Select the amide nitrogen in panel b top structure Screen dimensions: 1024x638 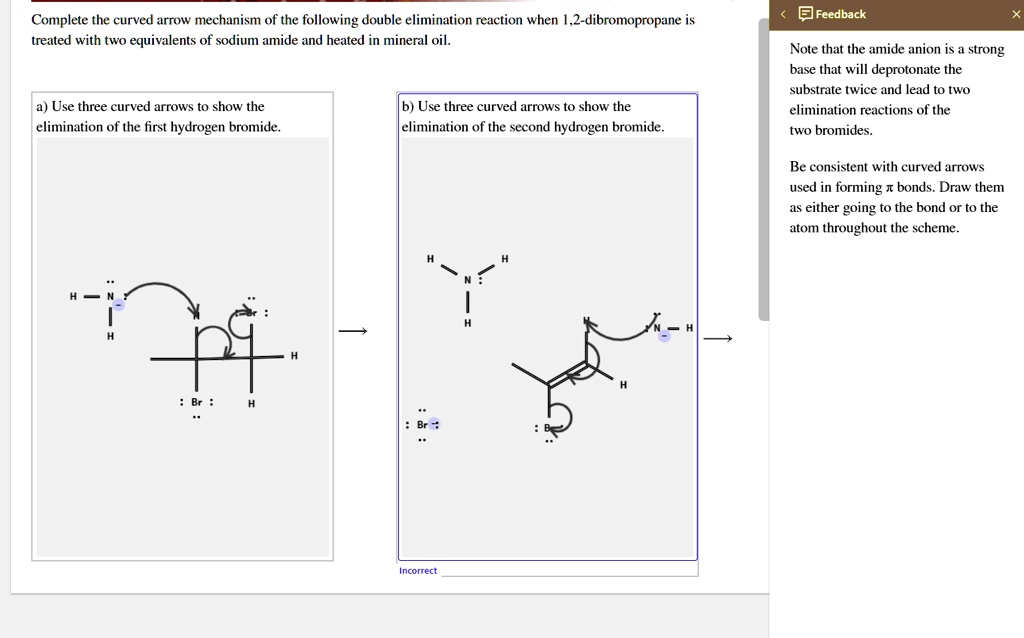pyautogui.click(x=467, y=278)
